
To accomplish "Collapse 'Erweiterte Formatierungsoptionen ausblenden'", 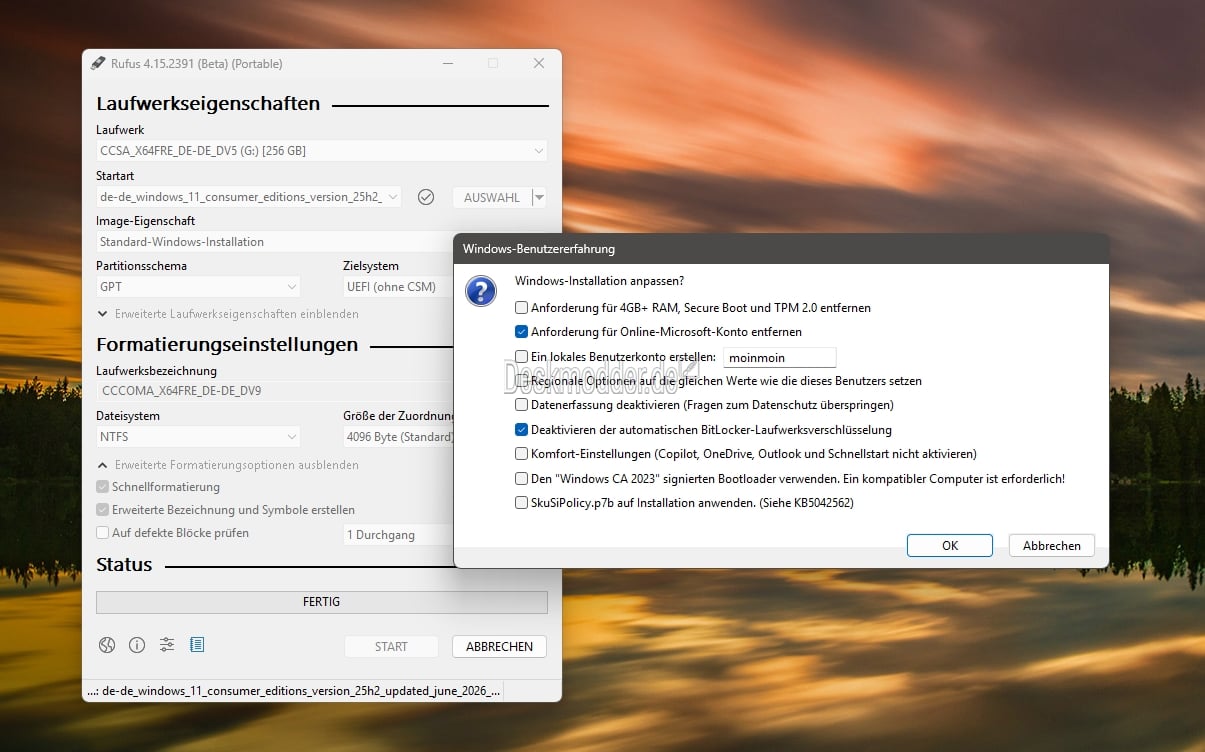I will (228, 465).
